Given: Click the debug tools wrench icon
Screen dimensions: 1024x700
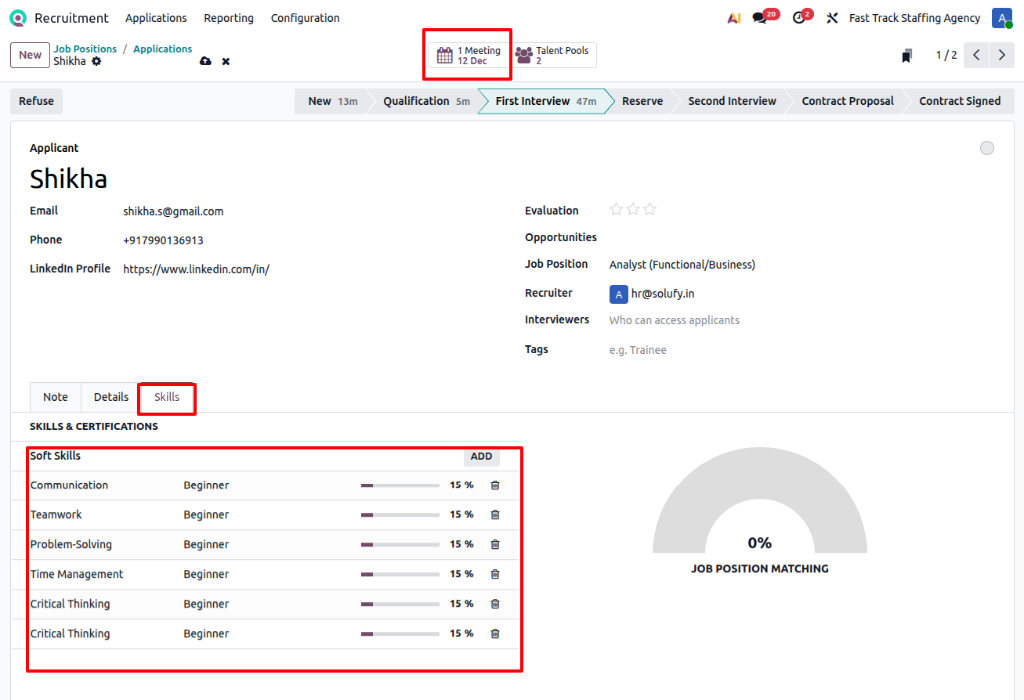Looking at the screenshot, I should (831, 18).
